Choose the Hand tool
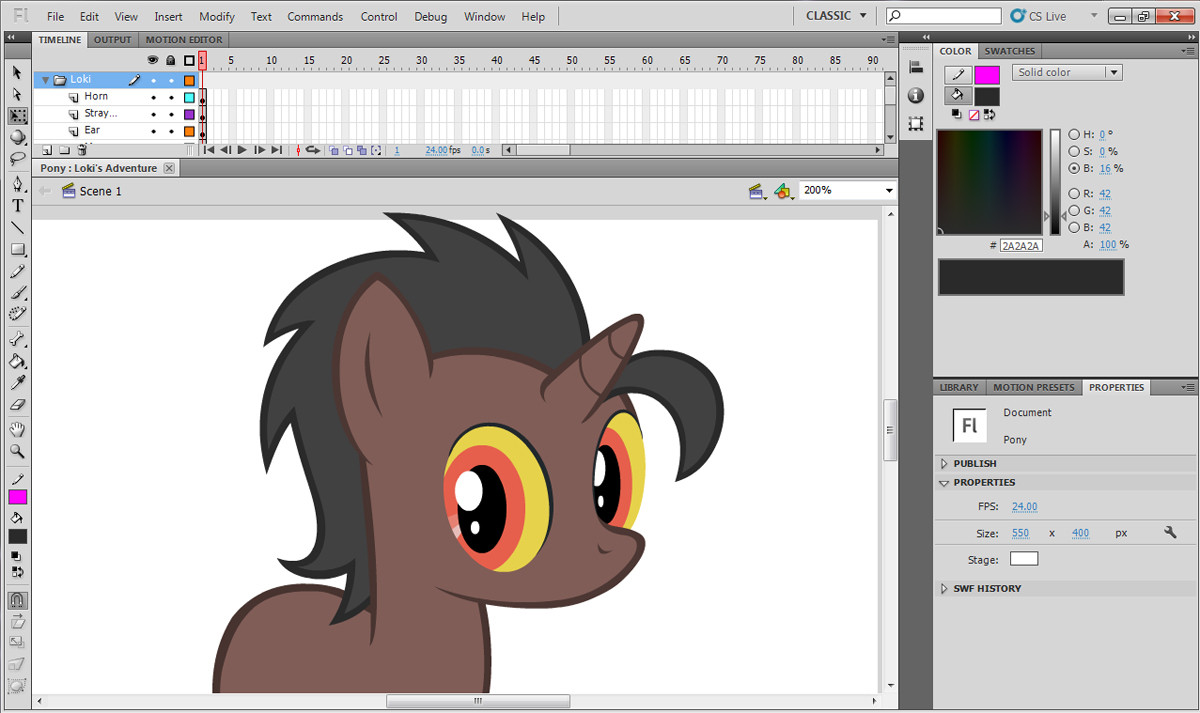The height and width of the screenshot is (713, 1200). [17, 430]
